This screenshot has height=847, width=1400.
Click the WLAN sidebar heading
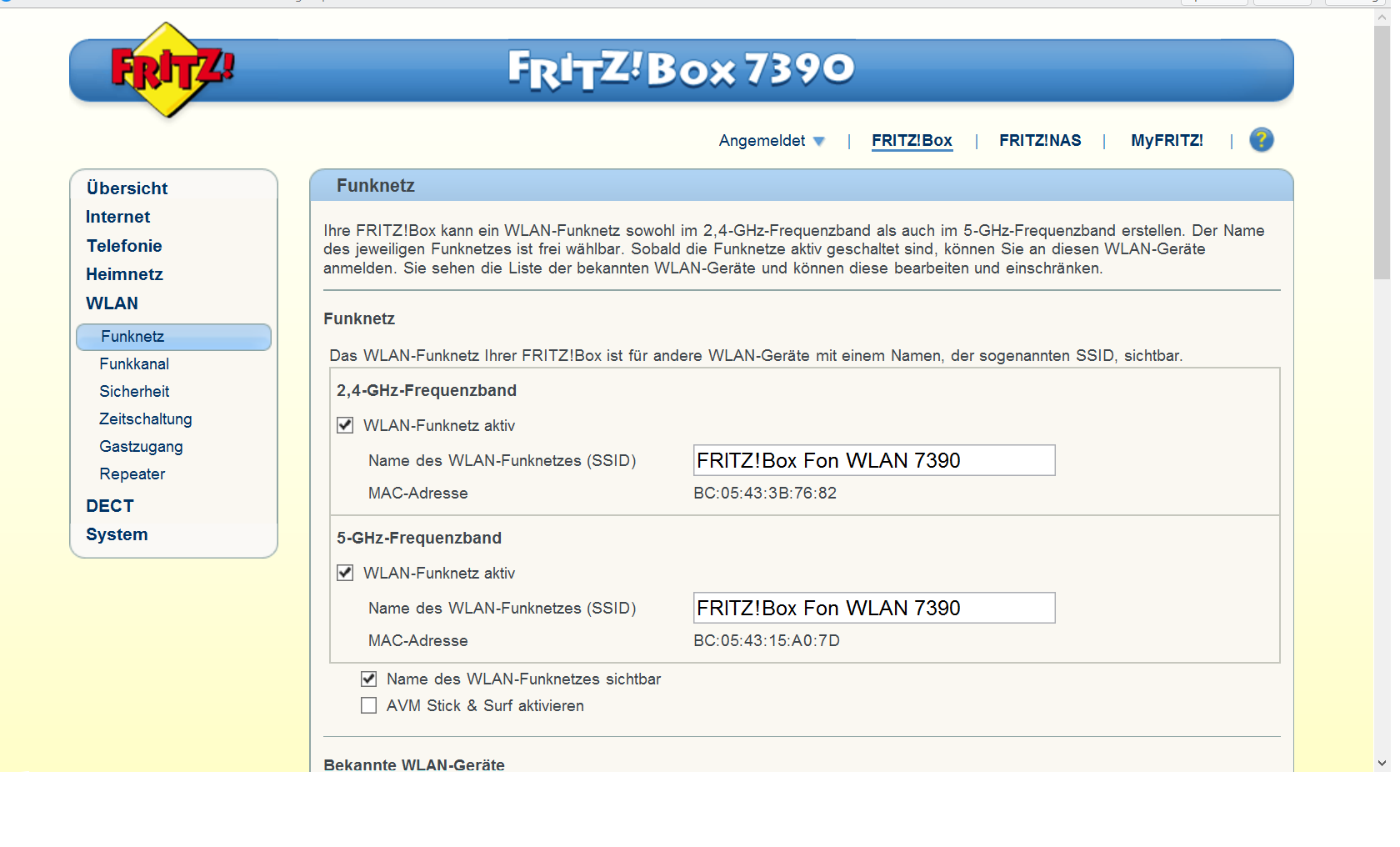coord(112,303)
